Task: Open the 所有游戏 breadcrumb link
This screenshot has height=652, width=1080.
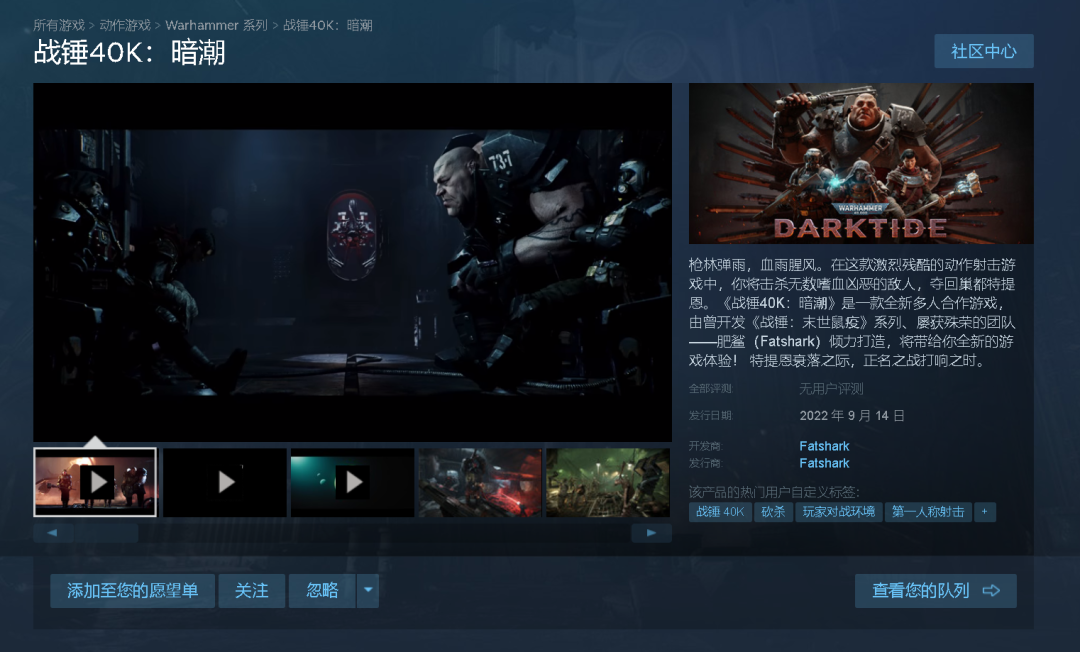Action: click(x=59, y=25)
